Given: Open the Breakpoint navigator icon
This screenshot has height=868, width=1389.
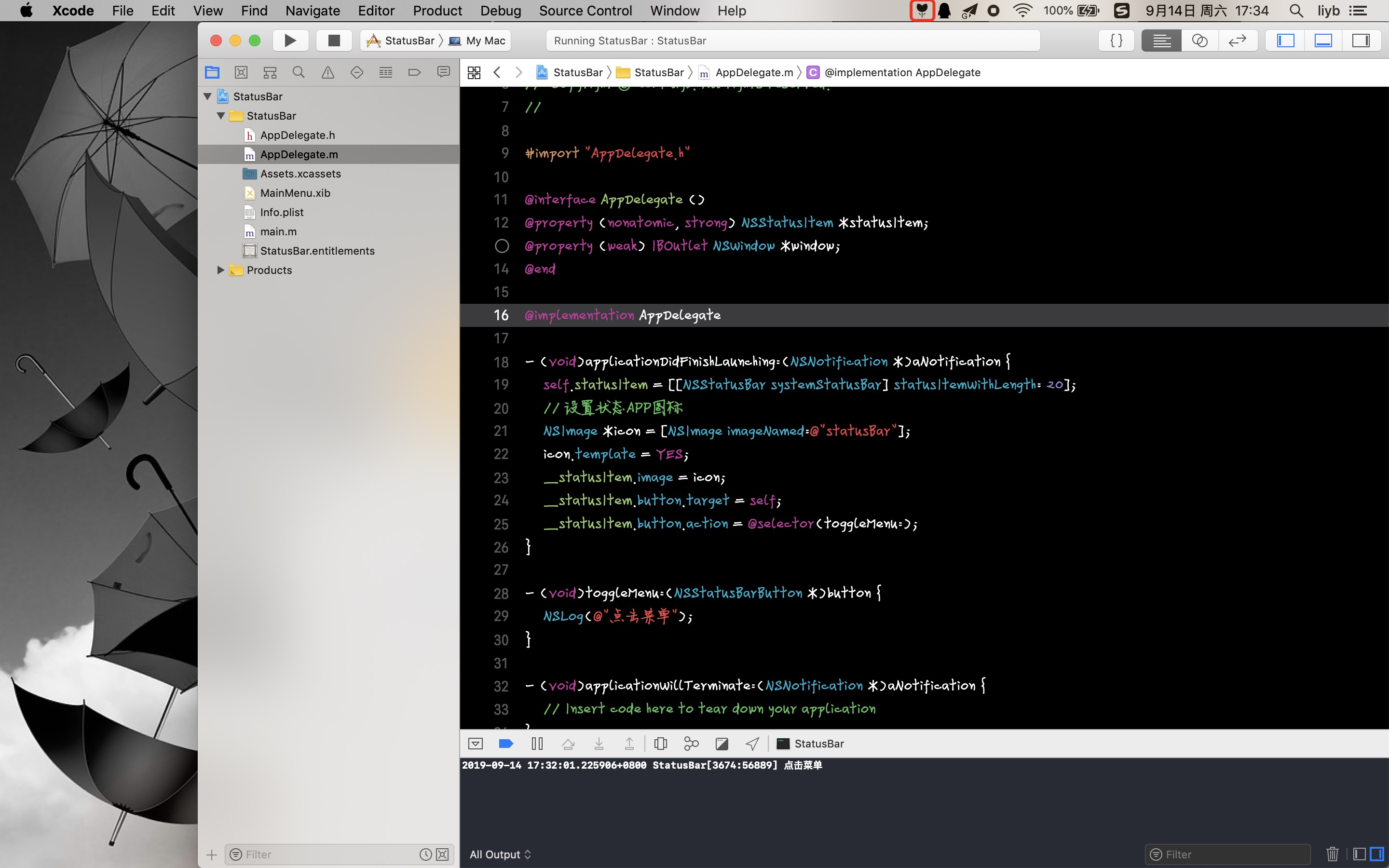Looking at the screenshot, I should 414,72.
